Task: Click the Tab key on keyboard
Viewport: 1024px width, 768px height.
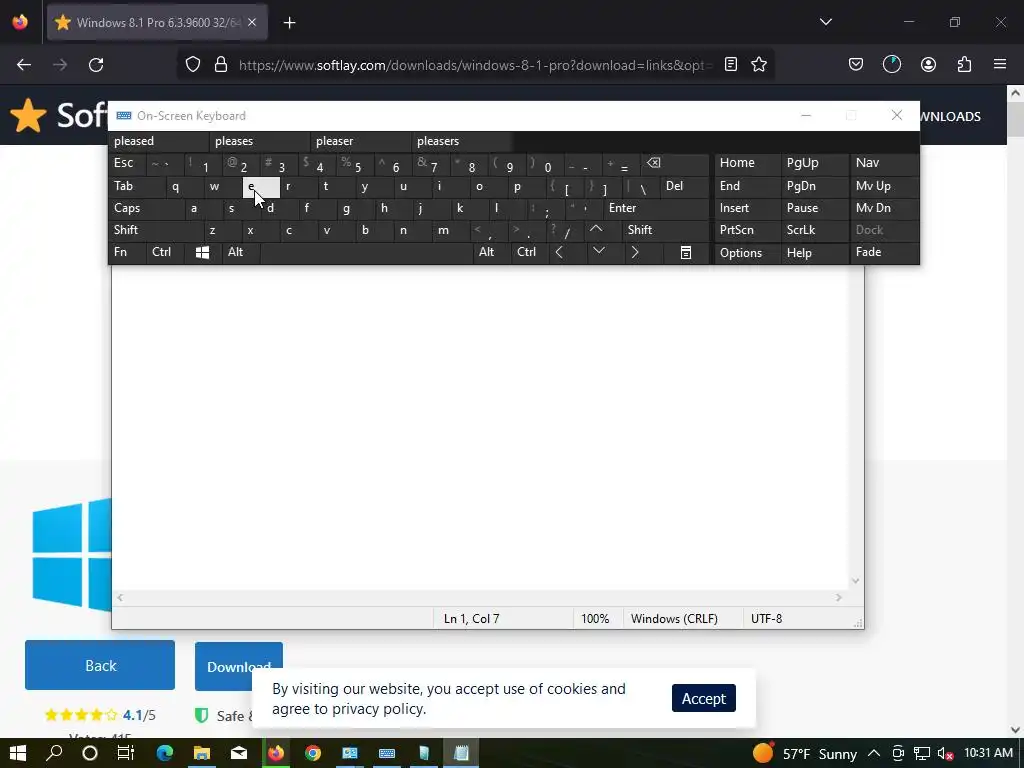Action: 136,186
